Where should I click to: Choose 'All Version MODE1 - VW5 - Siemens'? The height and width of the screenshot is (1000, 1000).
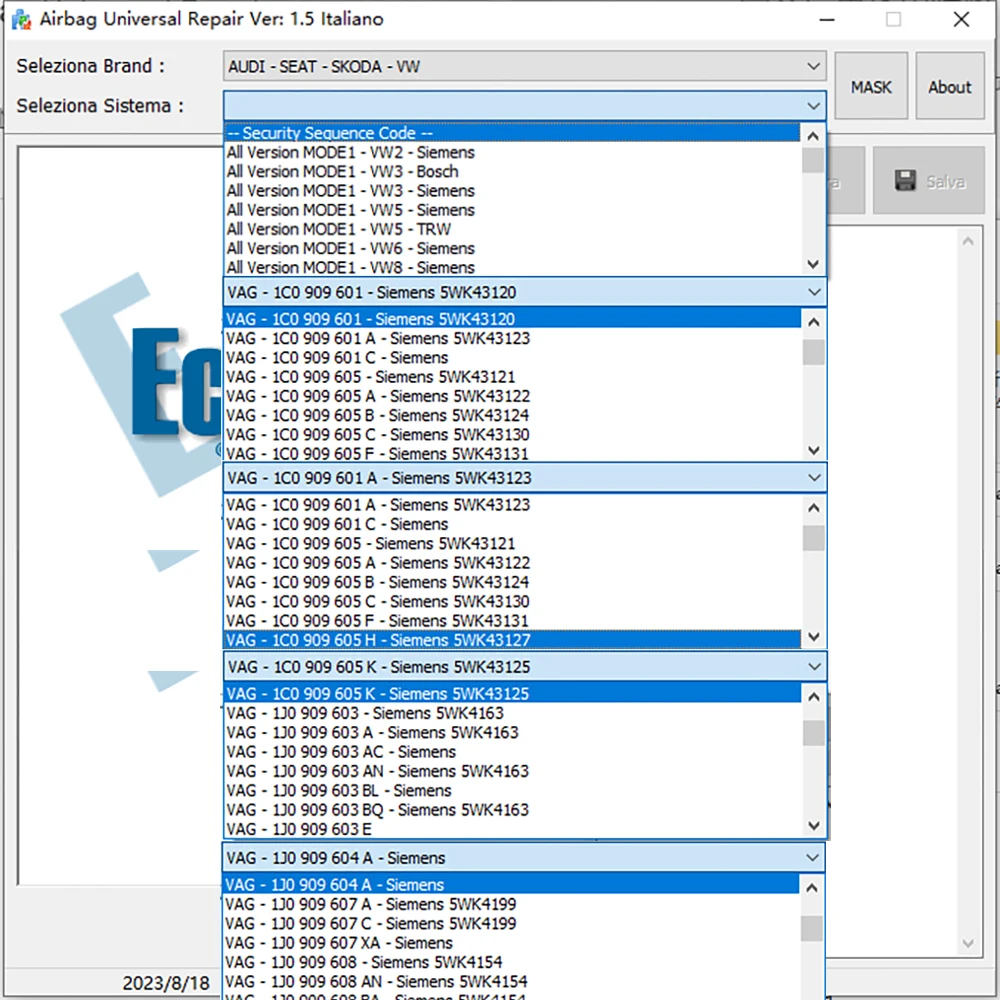512,210
